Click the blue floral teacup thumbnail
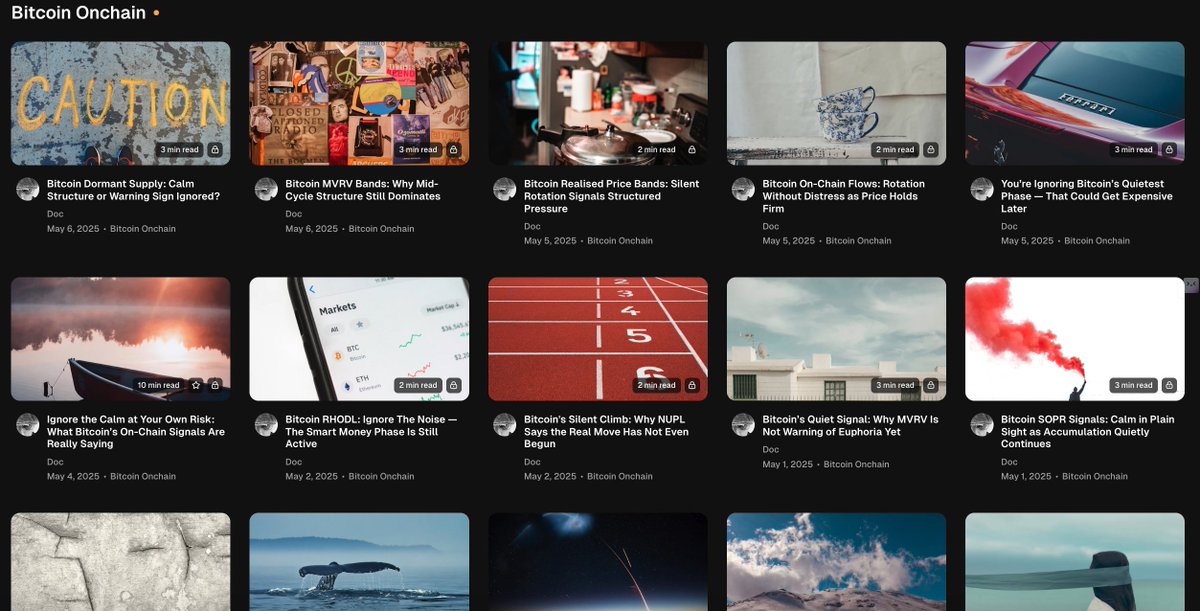 click(836, 103)
